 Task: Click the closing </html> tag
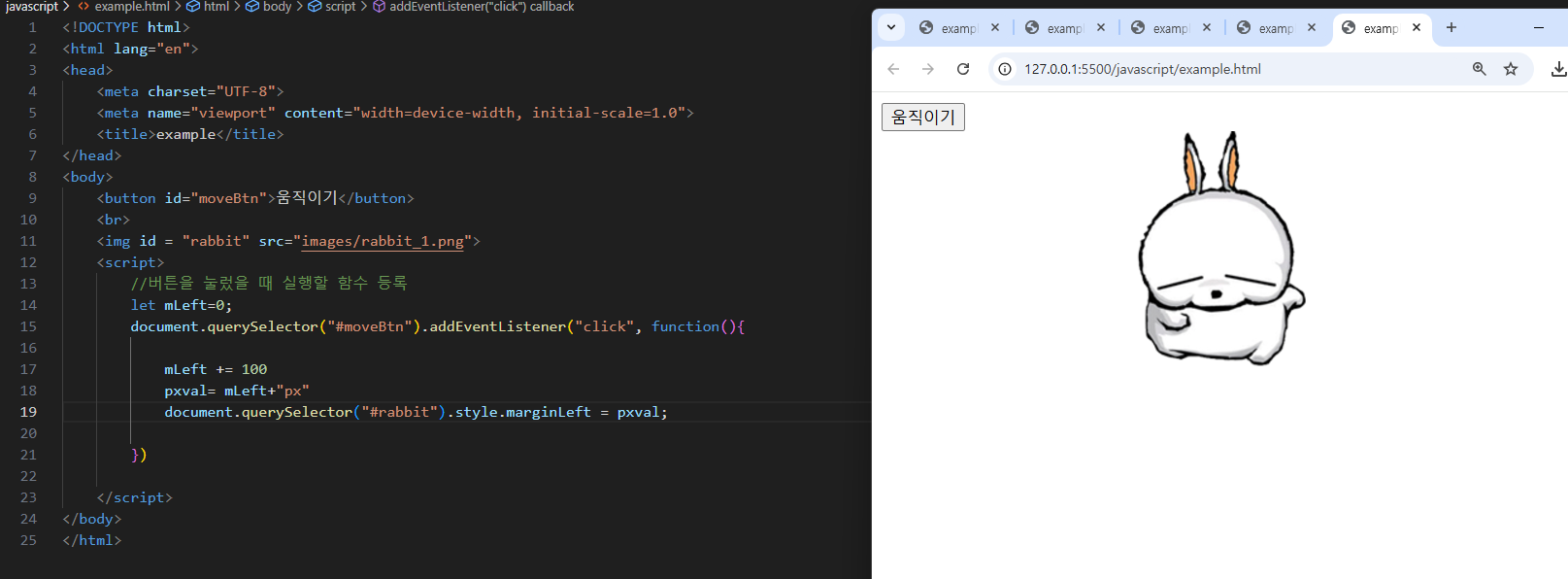click(92, 540)
